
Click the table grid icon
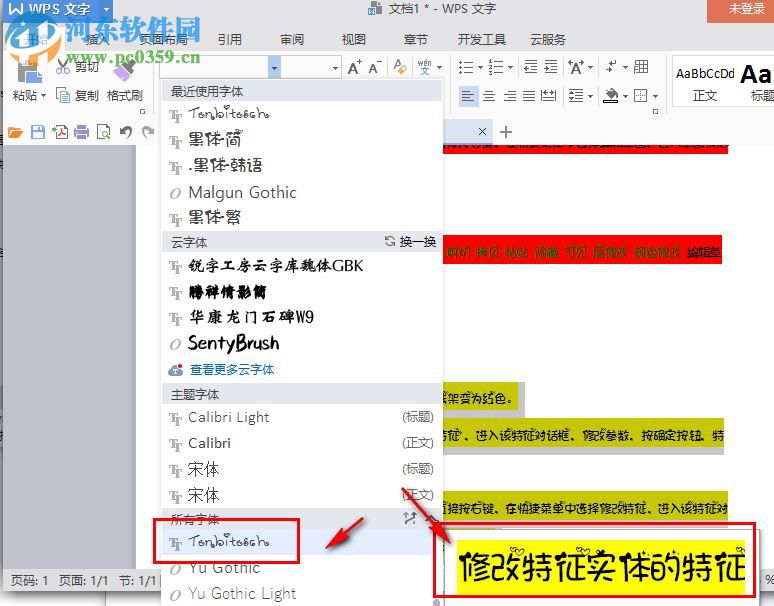pyautogui.click(x=641, y=66)
